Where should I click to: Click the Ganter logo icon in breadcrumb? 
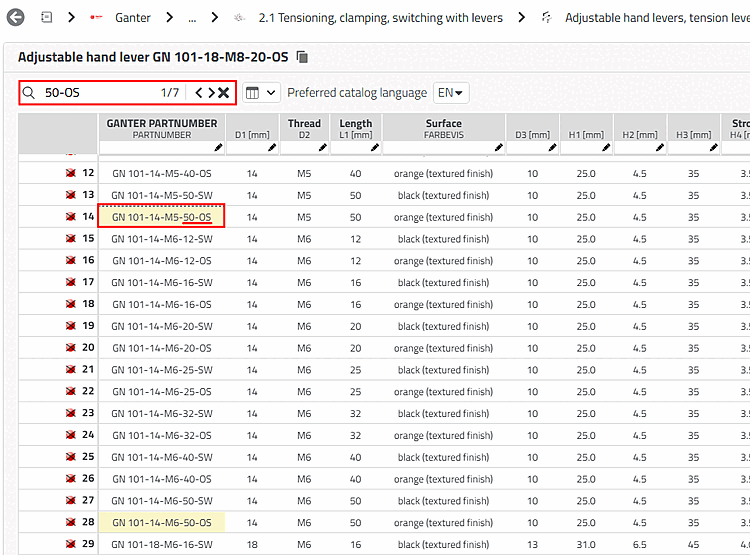96,17
